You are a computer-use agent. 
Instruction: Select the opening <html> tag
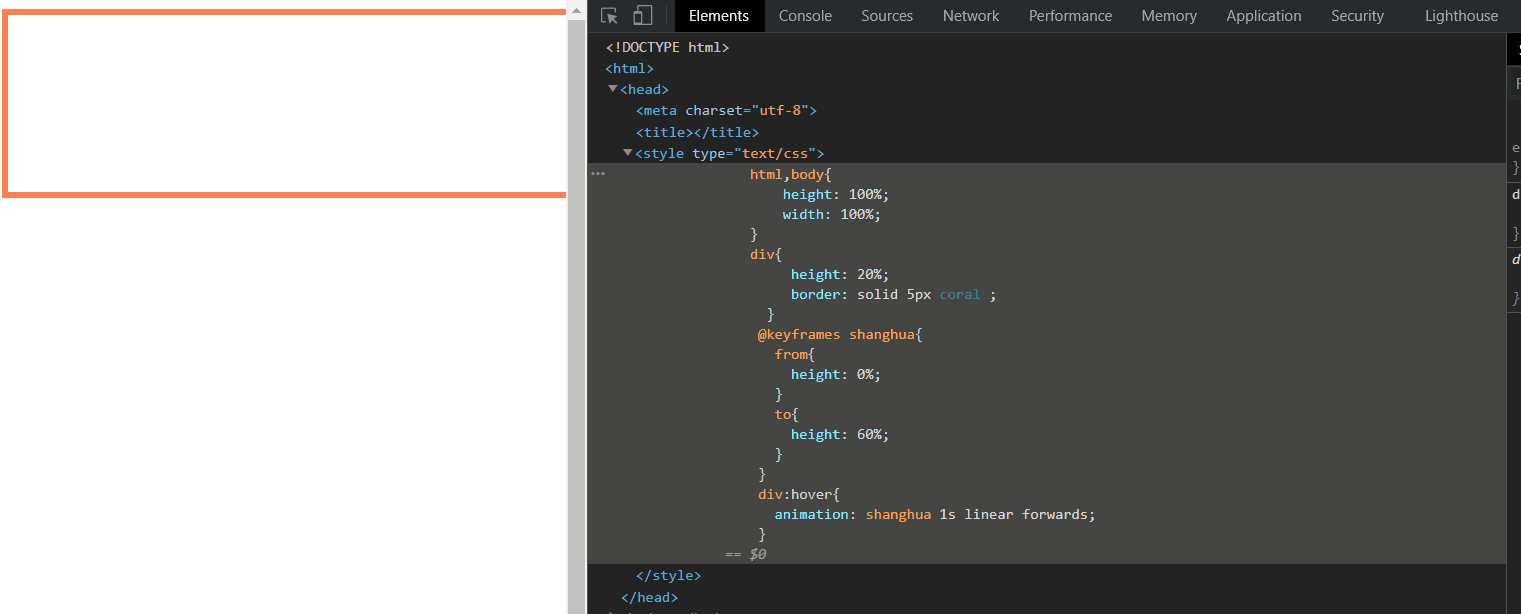pyautogui.click(x=629, y=69)
